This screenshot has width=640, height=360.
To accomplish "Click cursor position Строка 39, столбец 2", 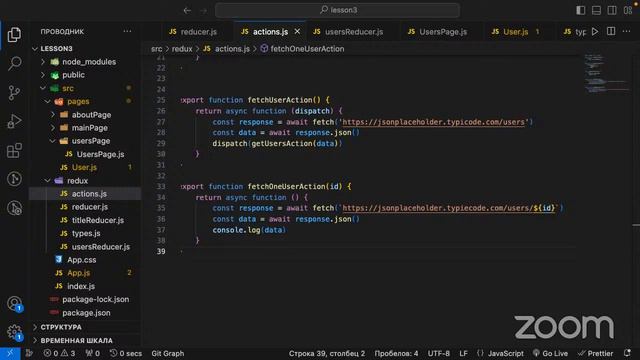I will click(327, 353).
